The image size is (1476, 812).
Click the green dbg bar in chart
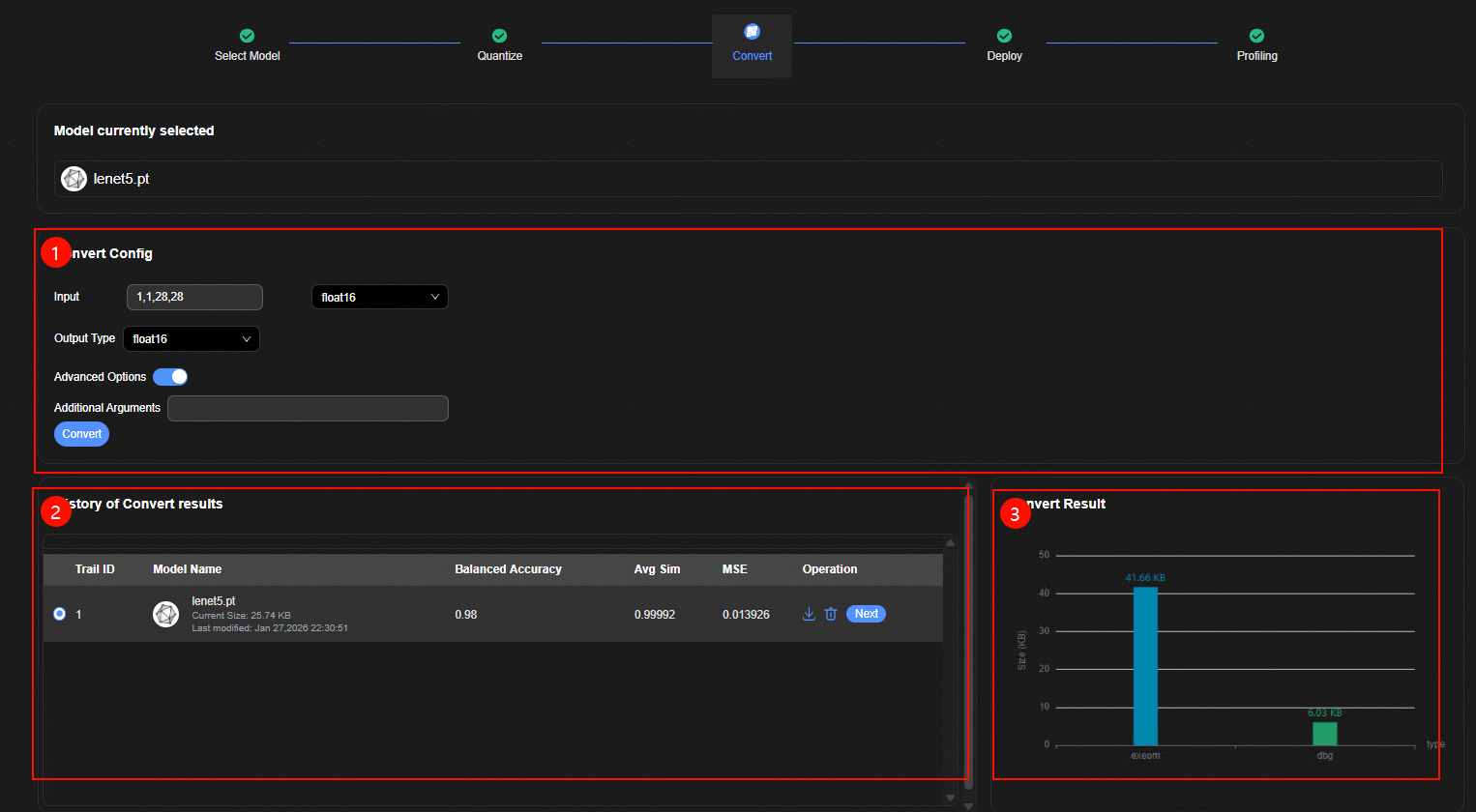click(1324, 734)
